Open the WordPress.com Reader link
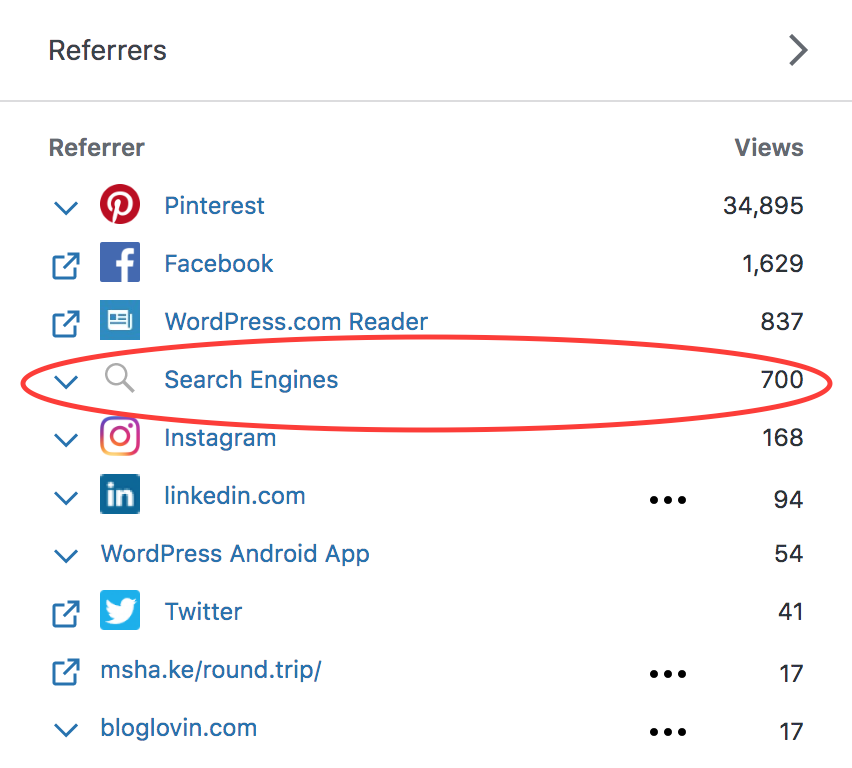The image size is (852, 768). click(296, 322)
